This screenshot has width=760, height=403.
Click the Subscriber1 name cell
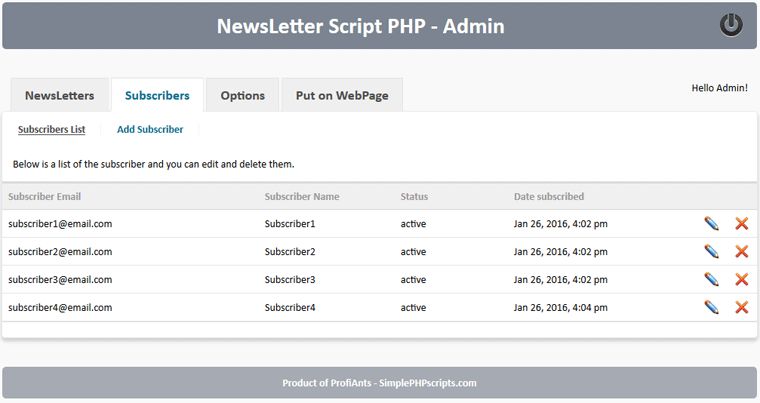pyautogui.click(x=290, y=224)
